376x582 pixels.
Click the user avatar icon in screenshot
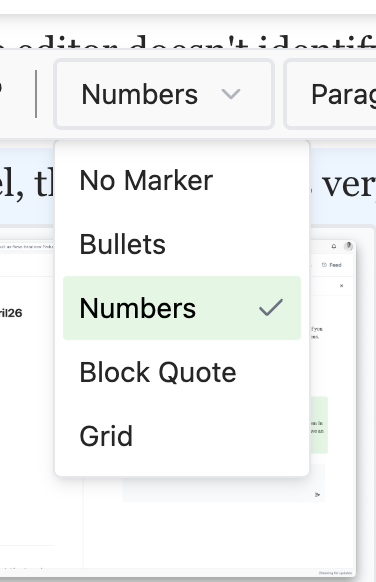348,246
